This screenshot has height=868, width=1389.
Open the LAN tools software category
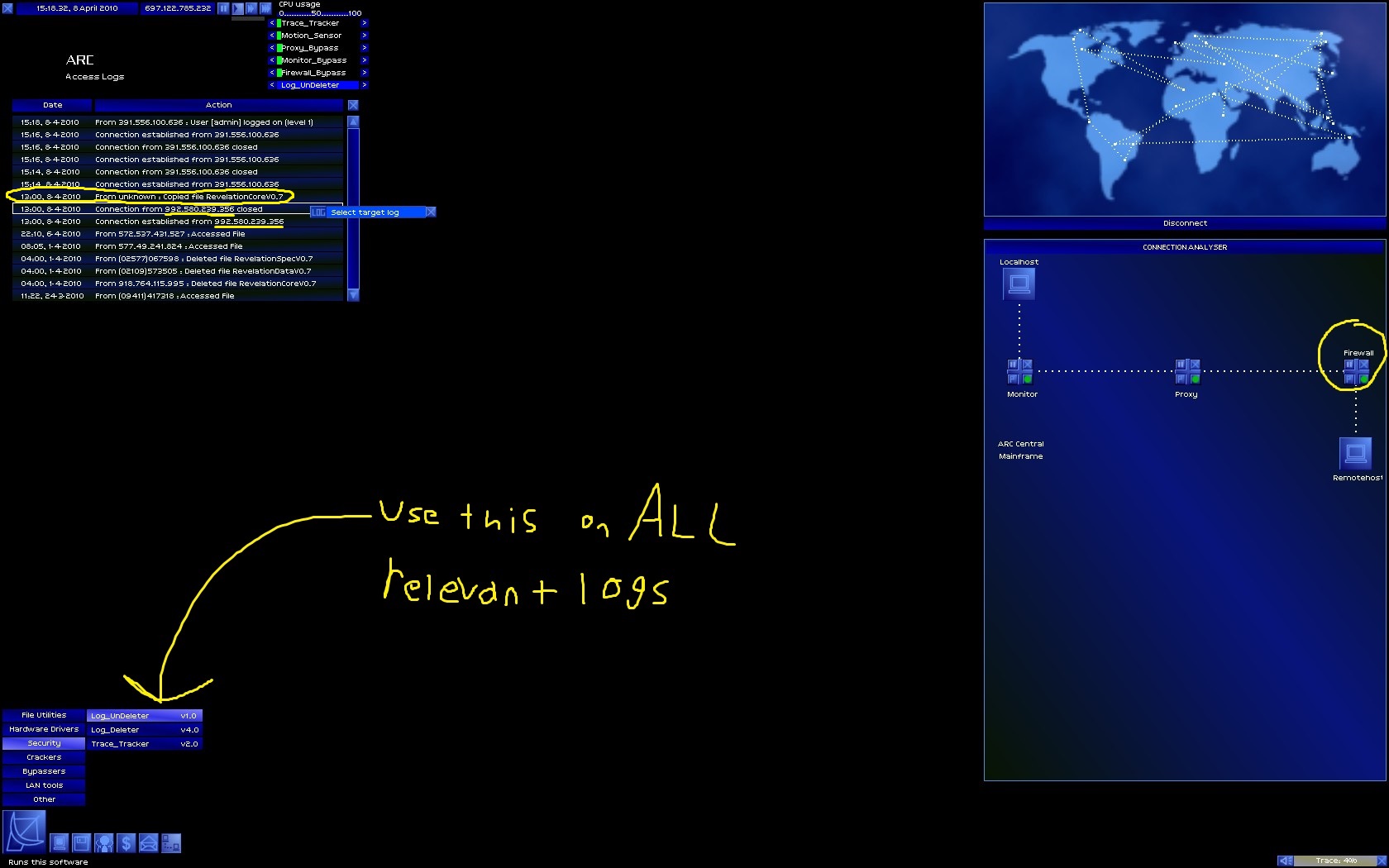(44, 785)
